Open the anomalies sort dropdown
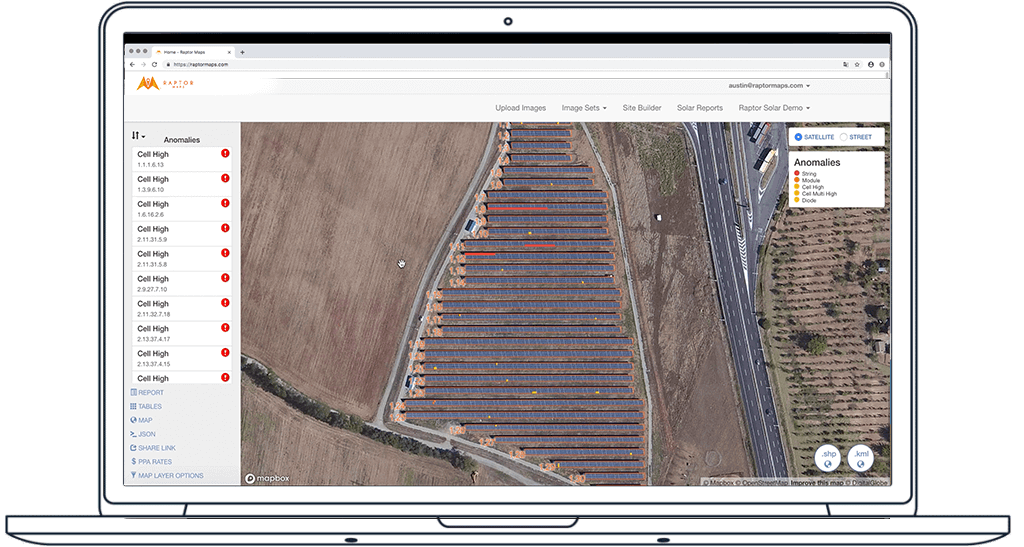This screenshot has width=1024, height=547. pyautogui.click(x=138, y=136)
